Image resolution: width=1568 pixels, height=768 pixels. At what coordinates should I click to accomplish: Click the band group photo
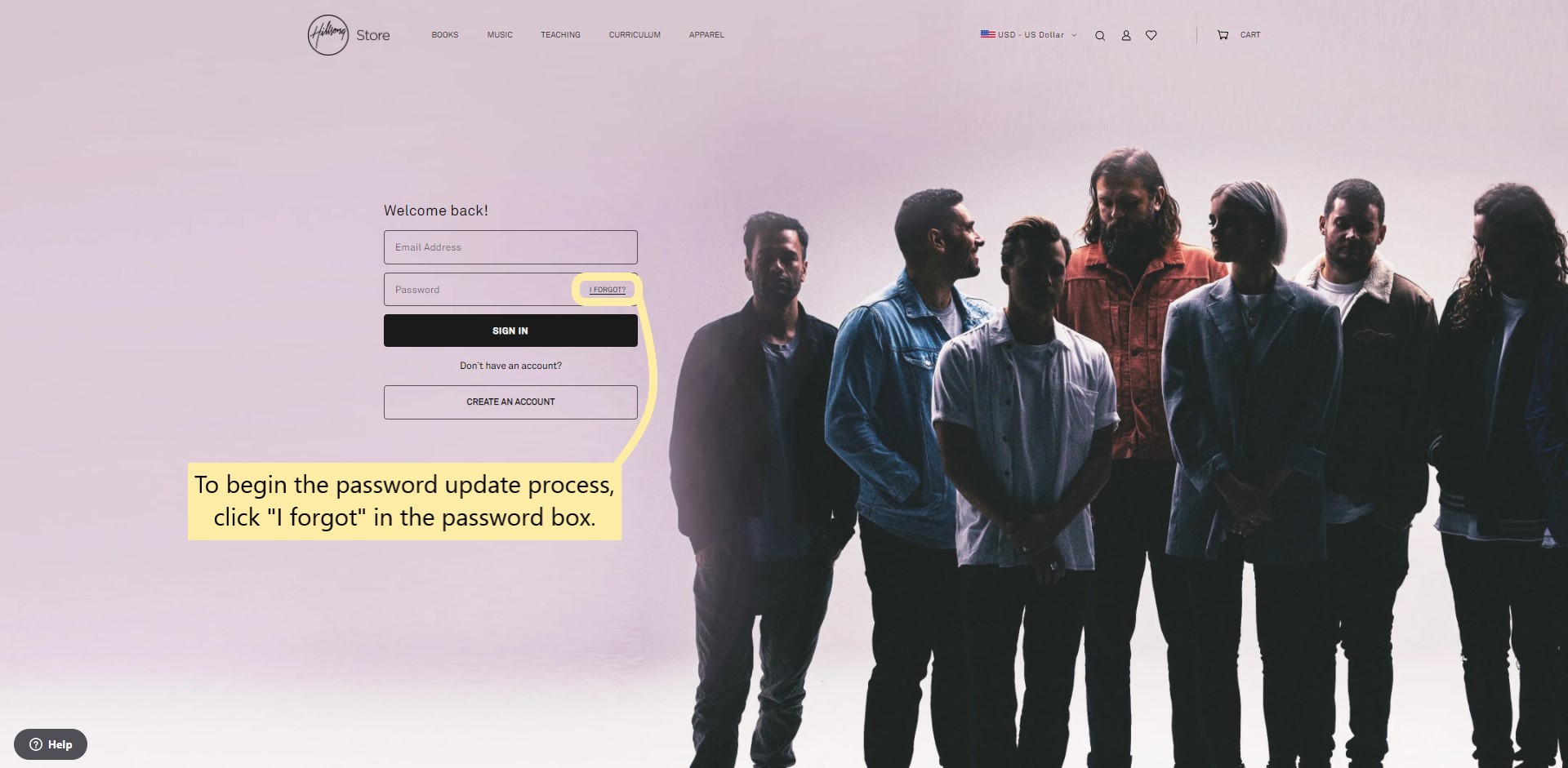point(1119,457)
